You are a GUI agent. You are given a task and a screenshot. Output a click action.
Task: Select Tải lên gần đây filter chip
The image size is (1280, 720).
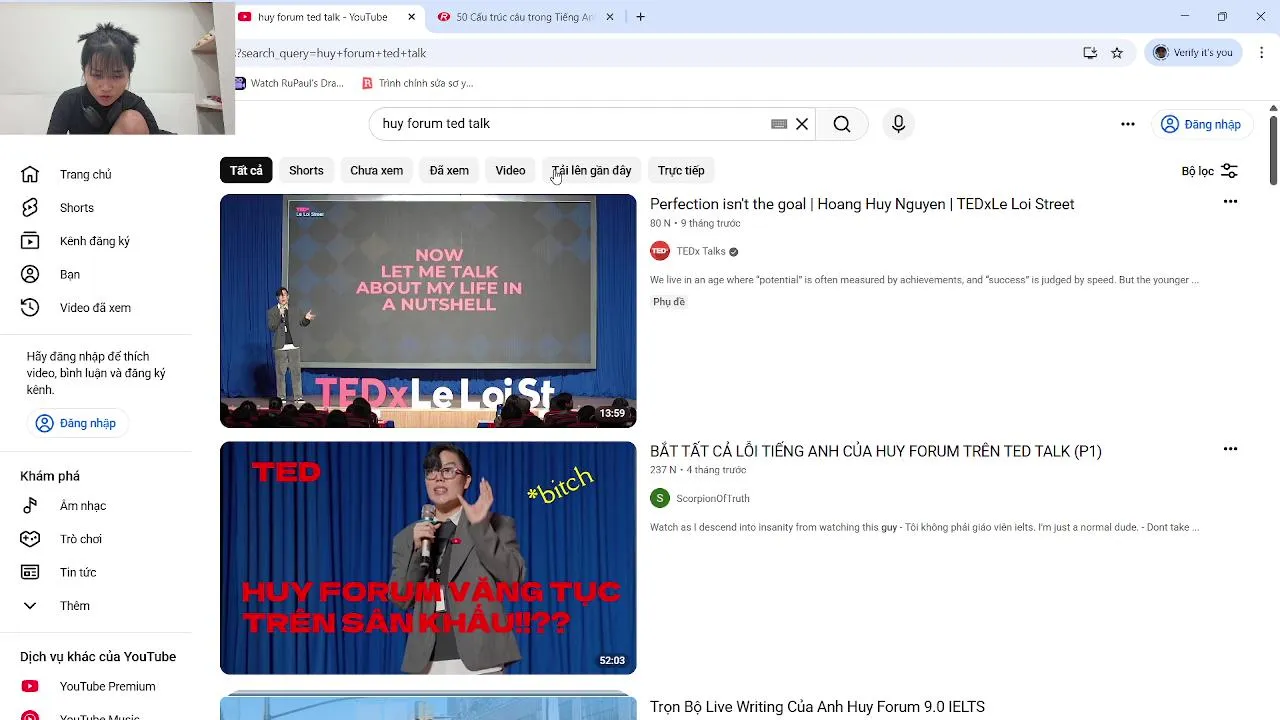pos(591,170)
